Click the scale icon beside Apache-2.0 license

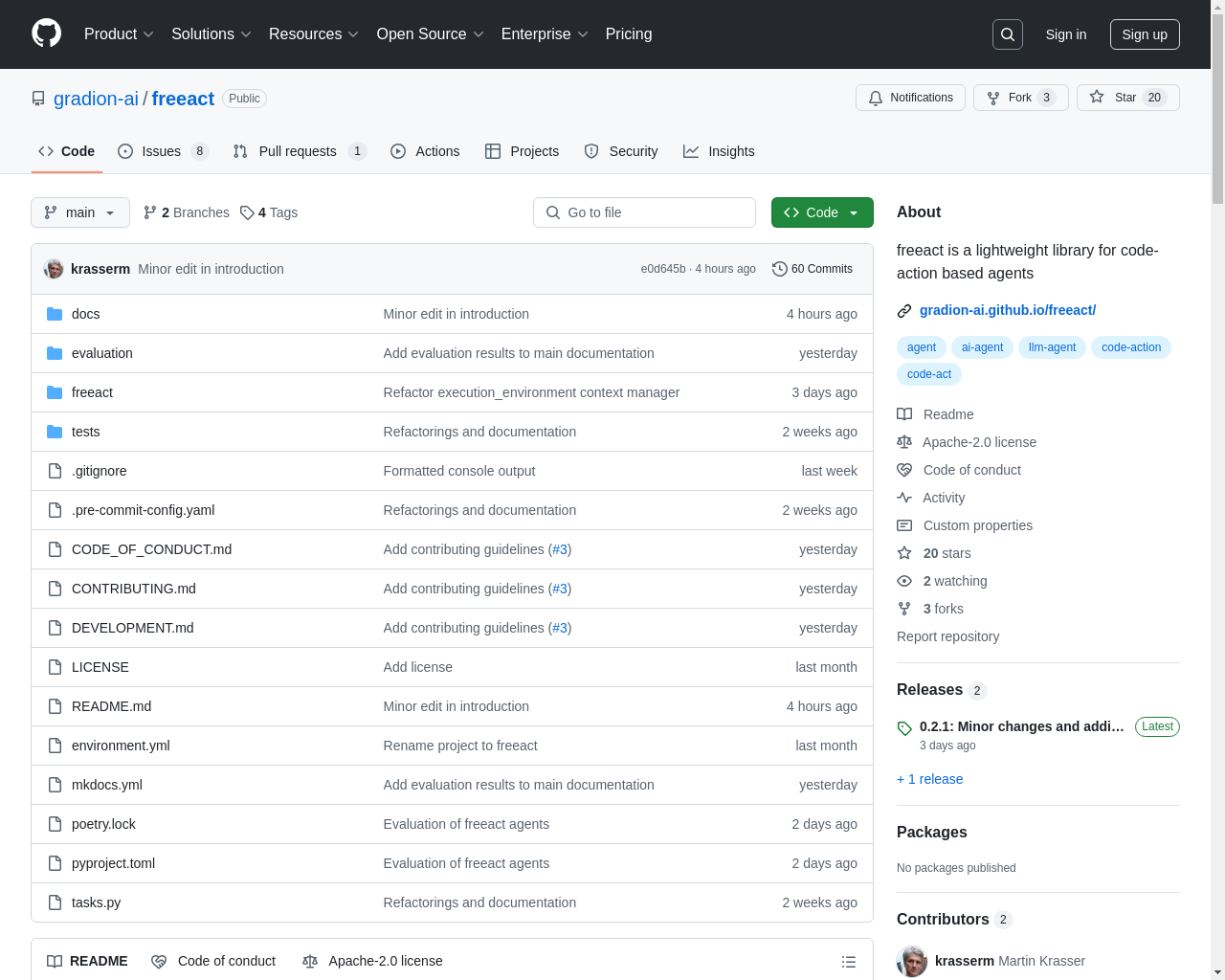coord(904,442)
